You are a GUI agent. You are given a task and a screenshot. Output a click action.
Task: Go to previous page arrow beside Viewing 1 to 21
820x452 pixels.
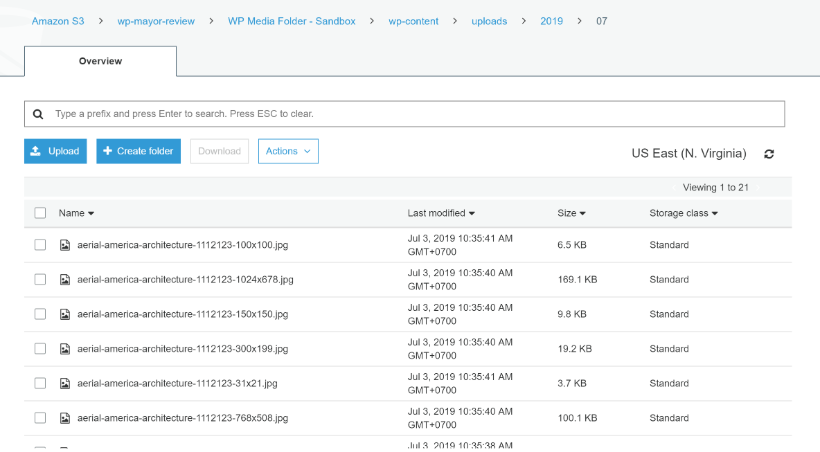pyautogui.click(x=674, y=187)
